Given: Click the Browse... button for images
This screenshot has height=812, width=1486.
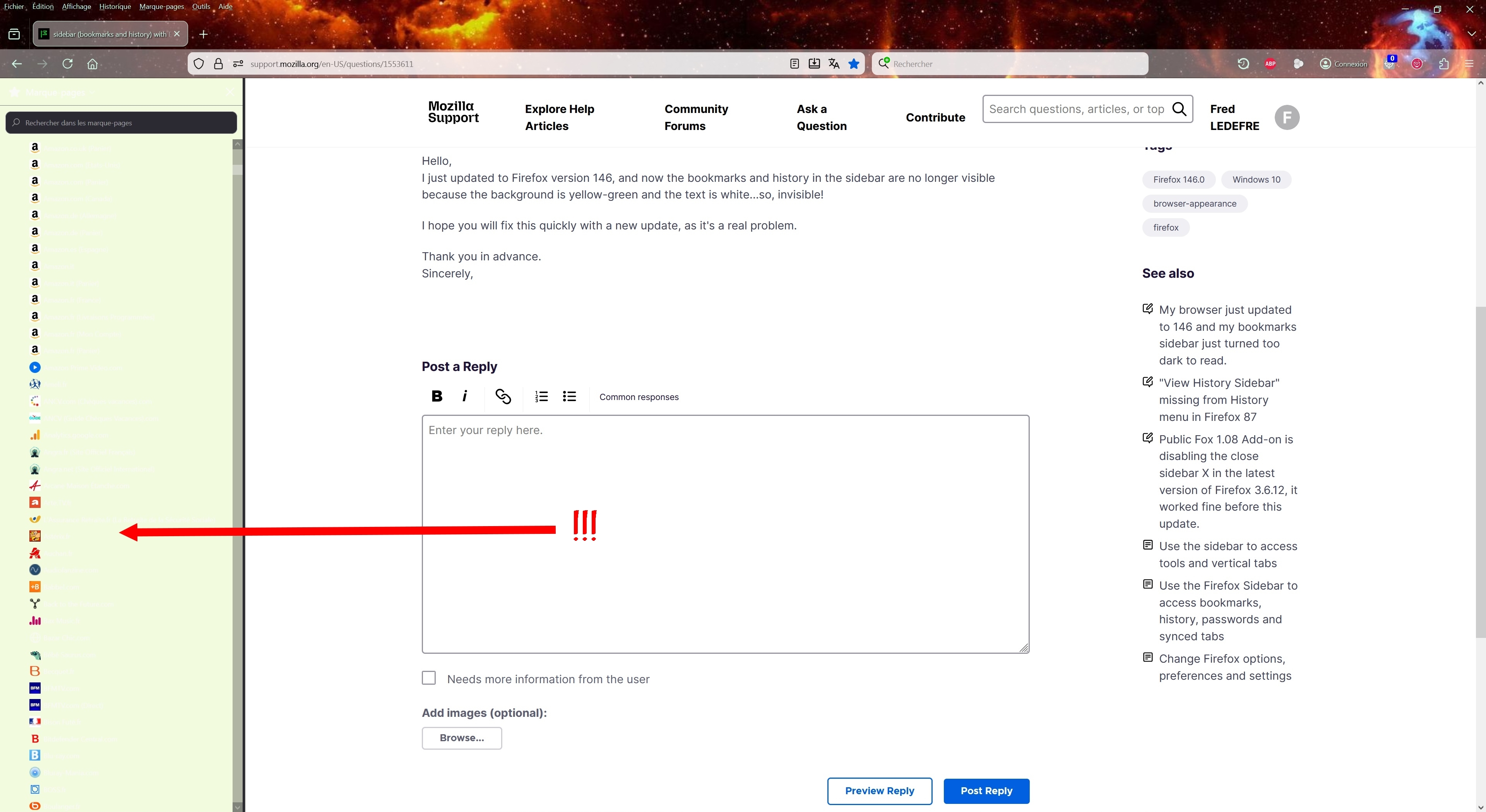Looking at the screenshot, I should (x=462, y=738).
